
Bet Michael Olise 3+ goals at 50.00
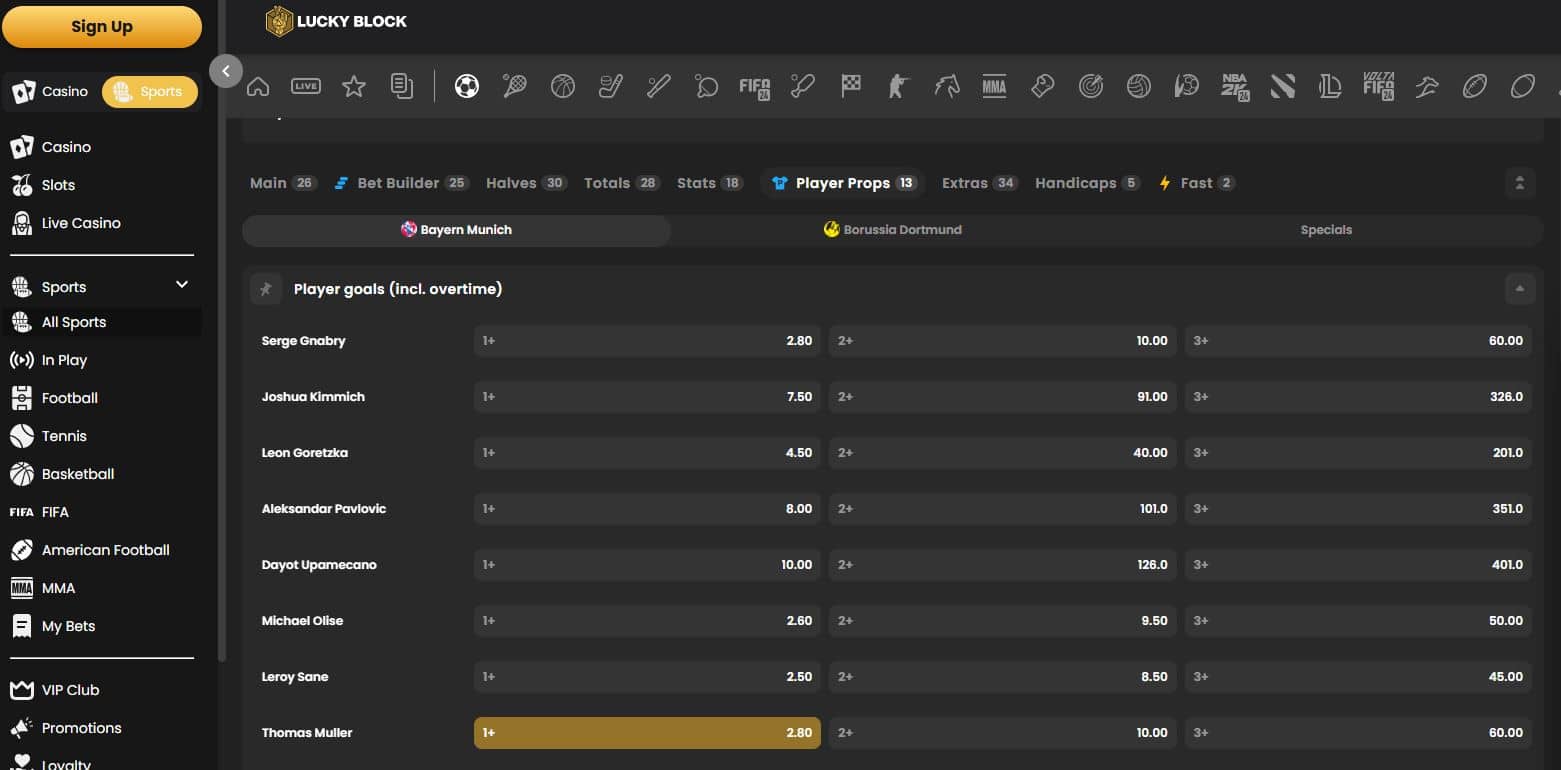[1358, 621]
